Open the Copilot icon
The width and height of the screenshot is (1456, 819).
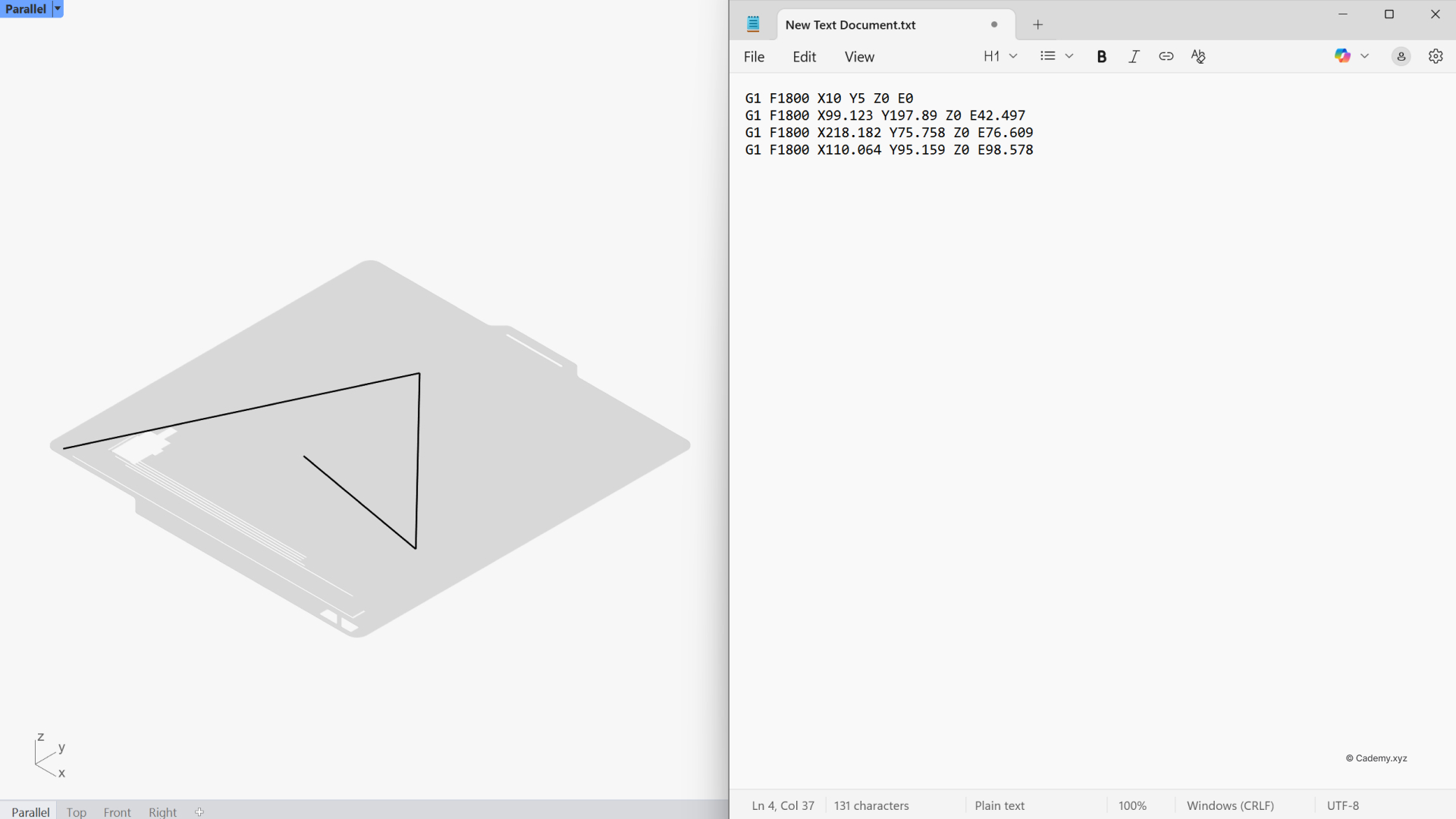(x=1342, y=56)
